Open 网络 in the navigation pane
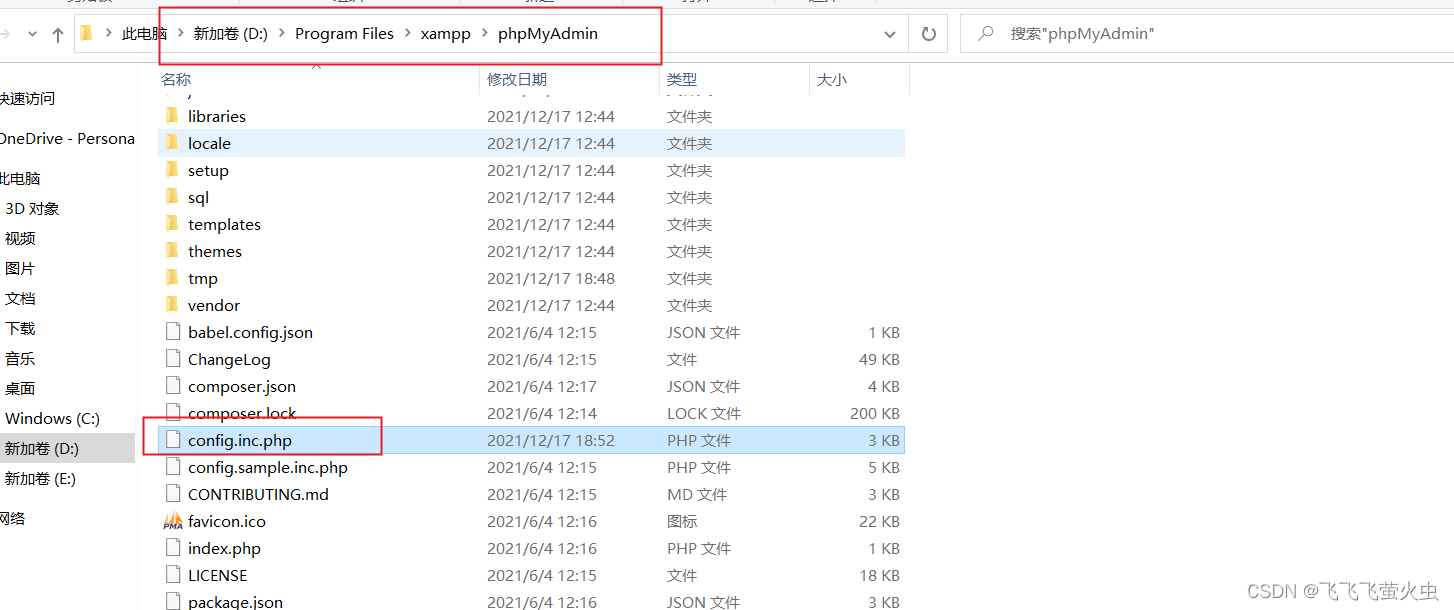The image size is (1454, 610). (x=13, y=519)
